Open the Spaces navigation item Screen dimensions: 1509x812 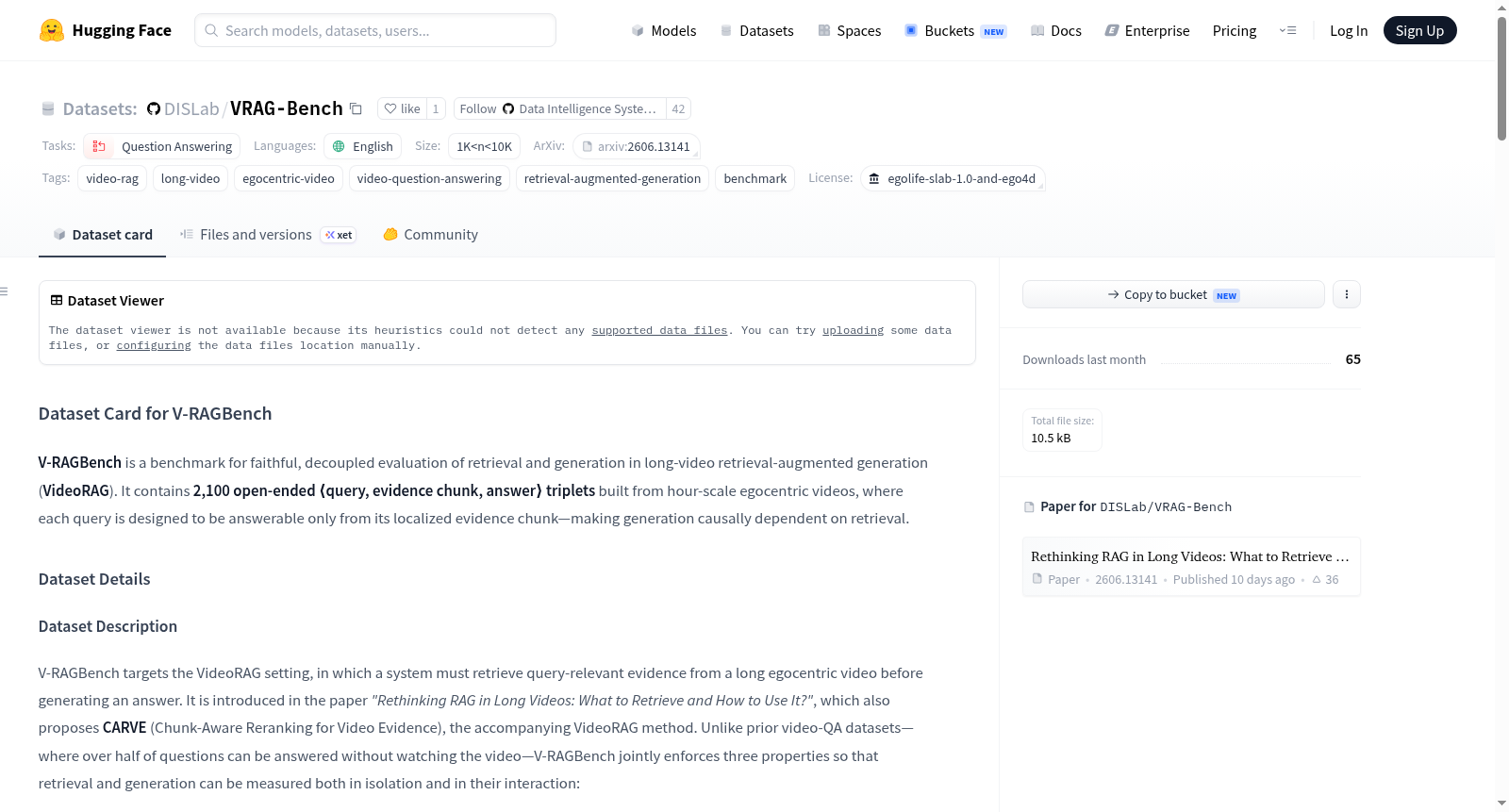[850, 30]
